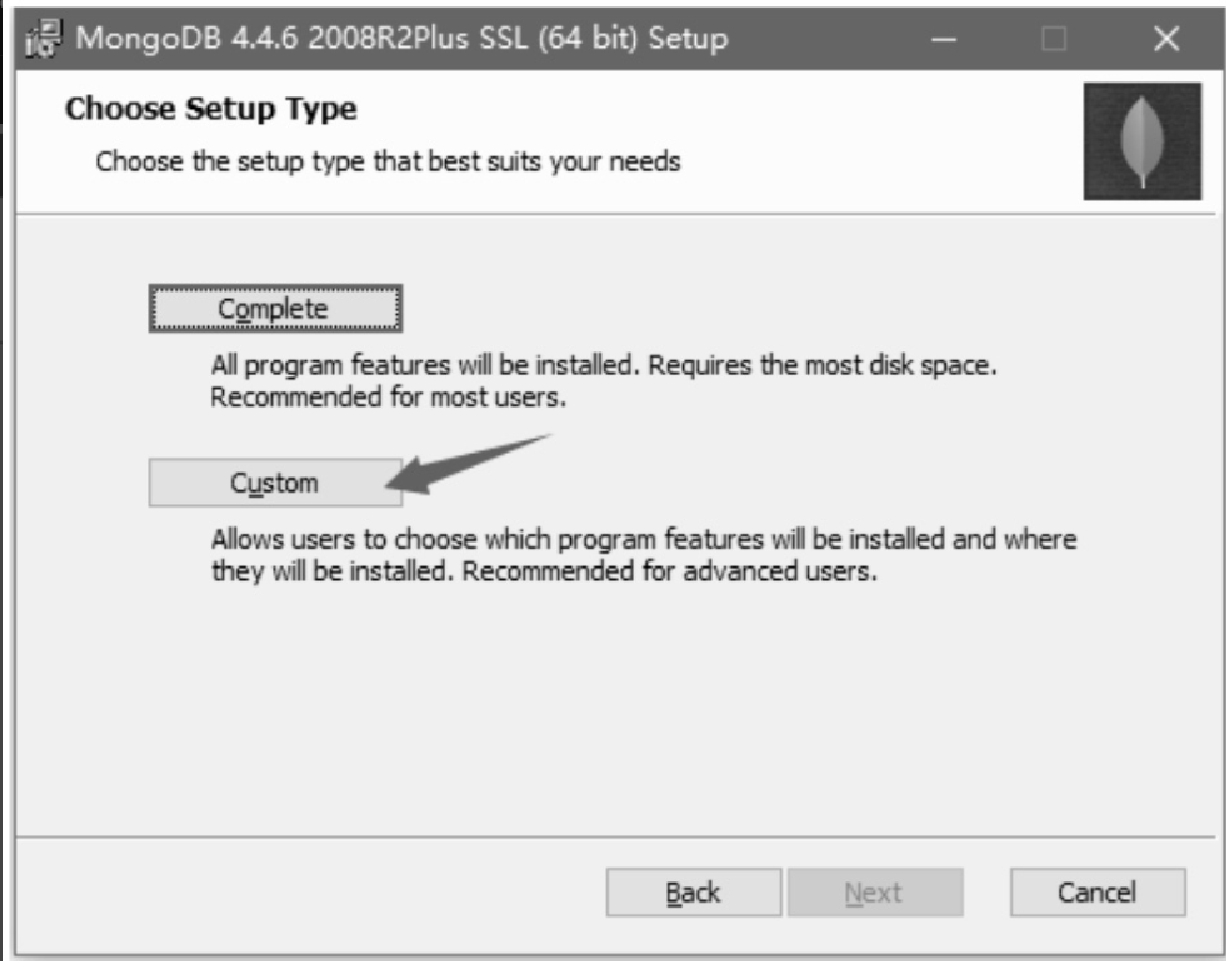This screenshot has height=961, width=1226.
Task: Choose the Complete setup type
Action: [275, 309]
